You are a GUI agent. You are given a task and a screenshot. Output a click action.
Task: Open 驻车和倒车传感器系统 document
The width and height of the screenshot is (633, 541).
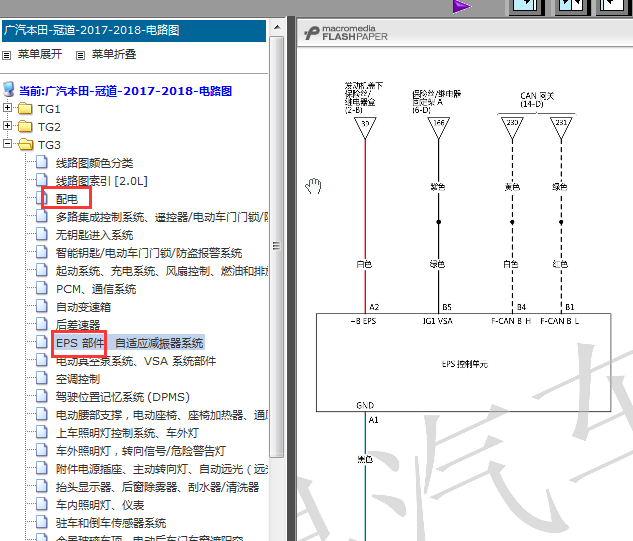[111, 522]
